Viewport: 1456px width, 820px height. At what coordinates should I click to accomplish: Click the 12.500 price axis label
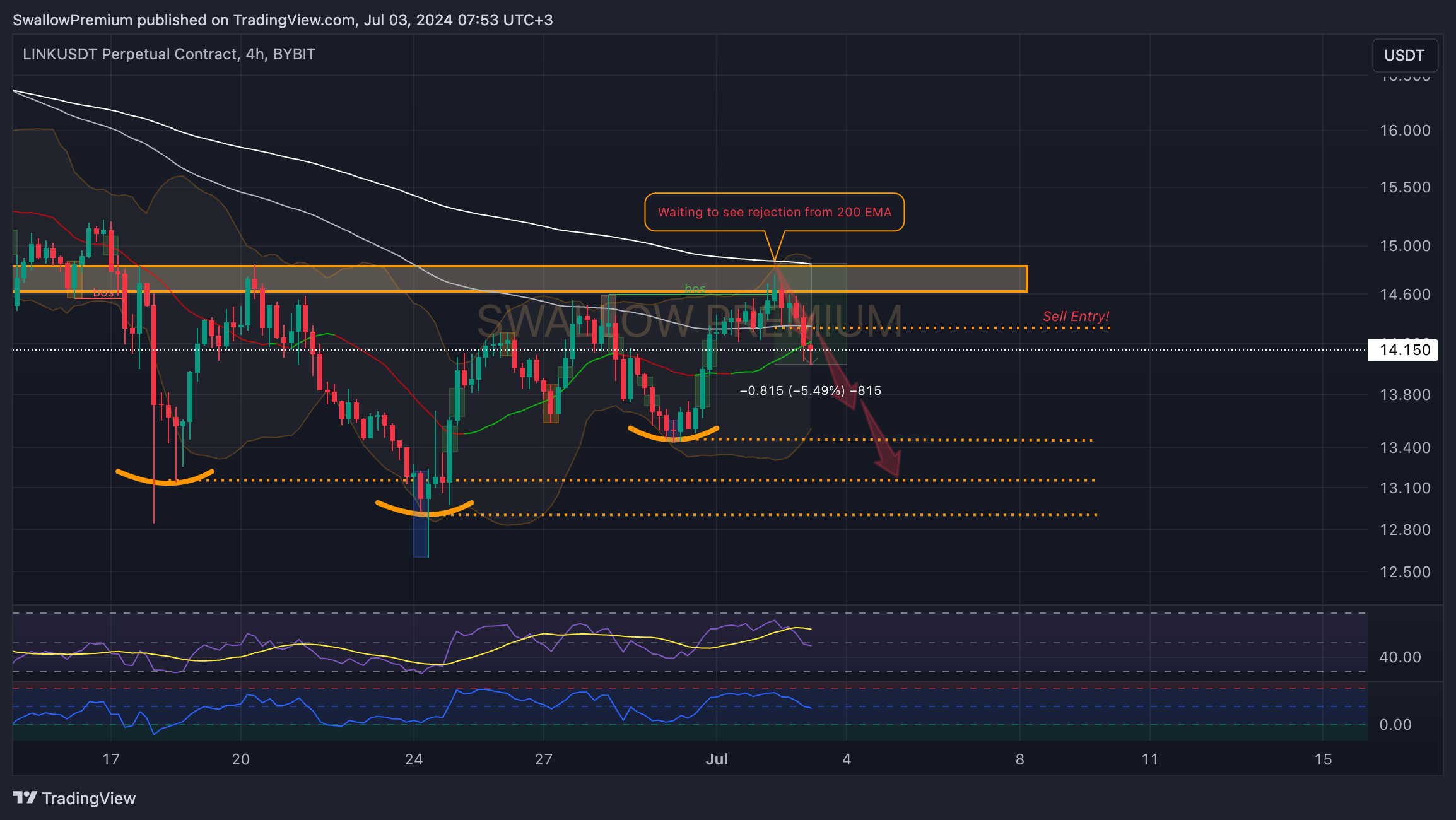pos(1405,572)
